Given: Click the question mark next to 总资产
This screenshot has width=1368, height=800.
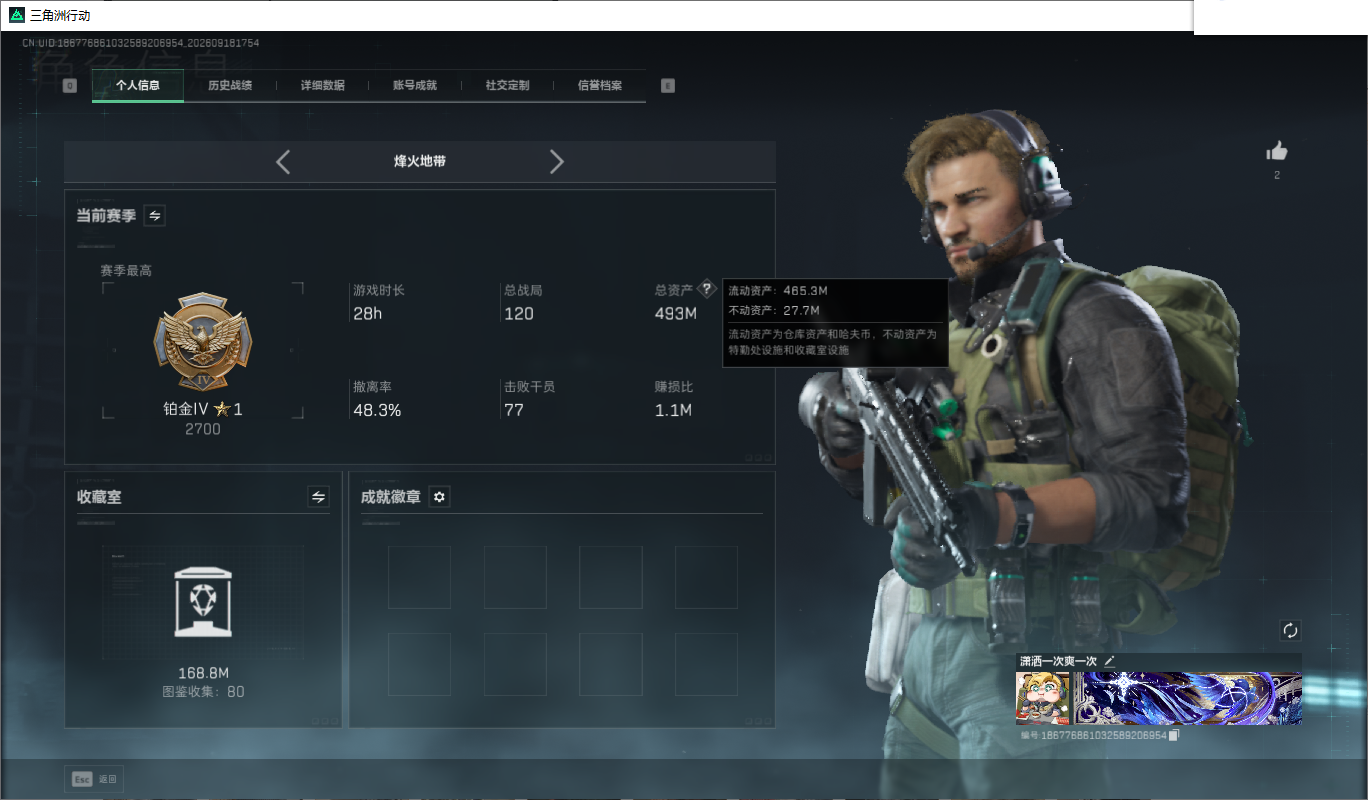Looking at the screenshot, I should (x=707, y=289).
